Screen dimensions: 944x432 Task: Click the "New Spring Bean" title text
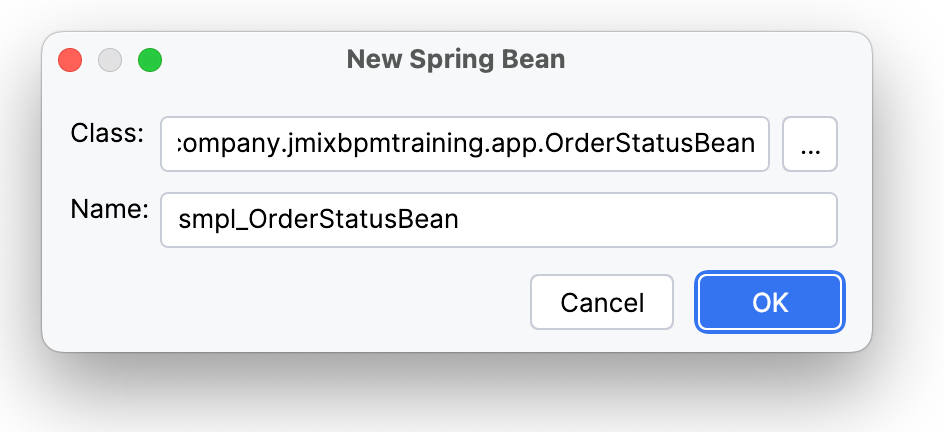(456, 60)
